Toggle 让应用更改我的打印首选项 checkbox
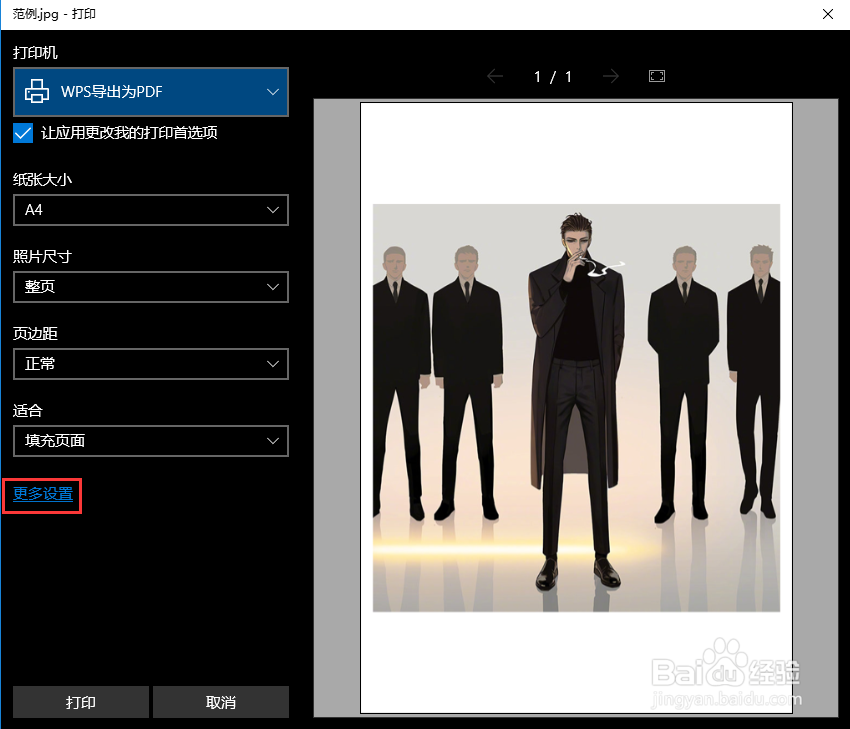 pyautogui.click(x=23, y=133)
